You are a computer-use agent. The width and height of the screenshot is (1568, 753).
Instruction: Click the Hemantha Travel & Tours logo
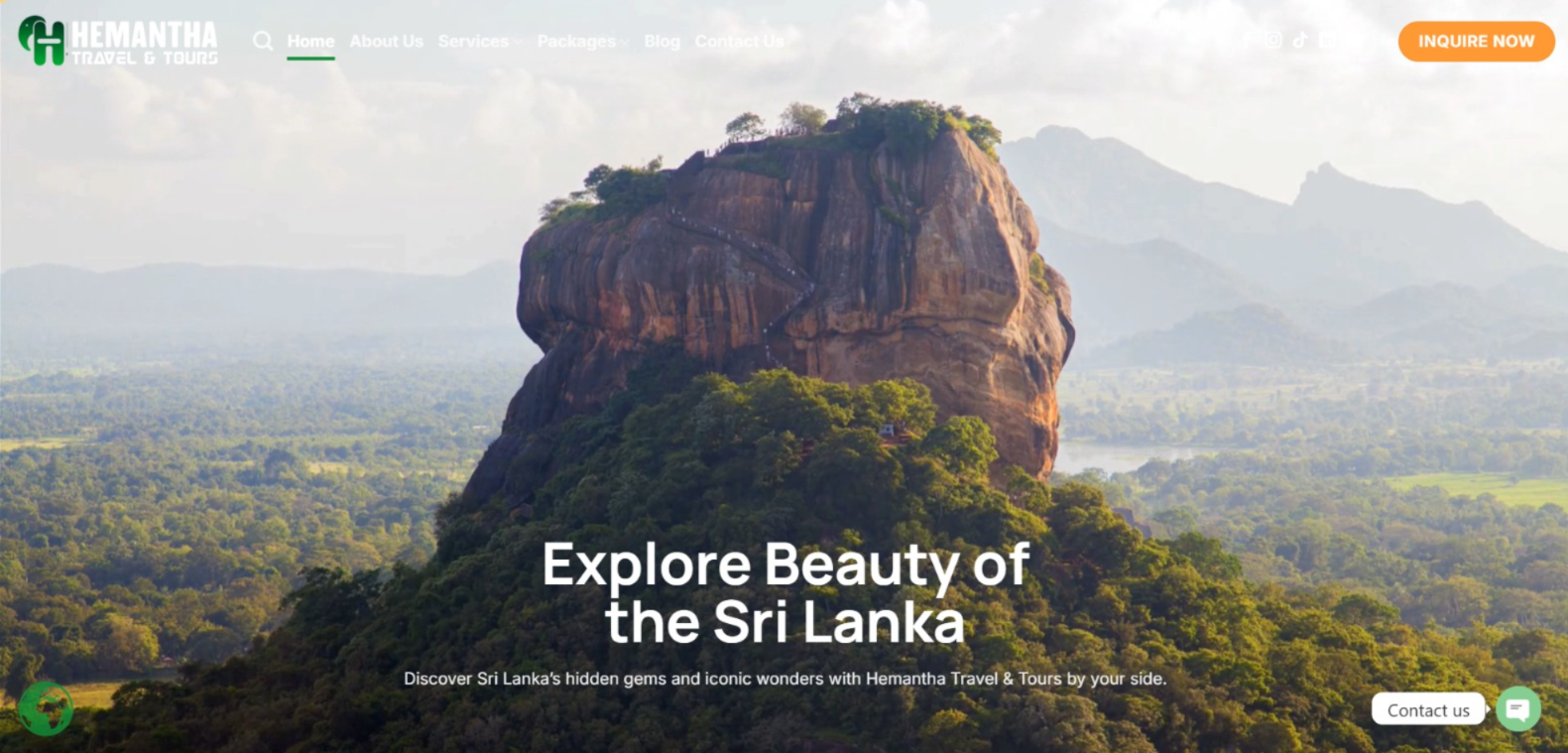click(118, 41)
